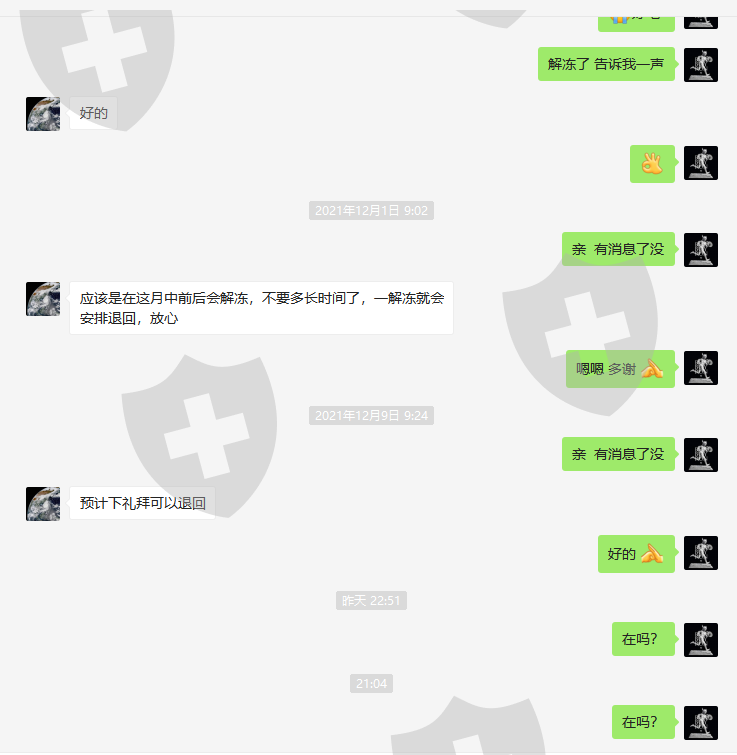Click the green 好的 message with praying hands
737x755 pixels.
[x=636, y=554]
